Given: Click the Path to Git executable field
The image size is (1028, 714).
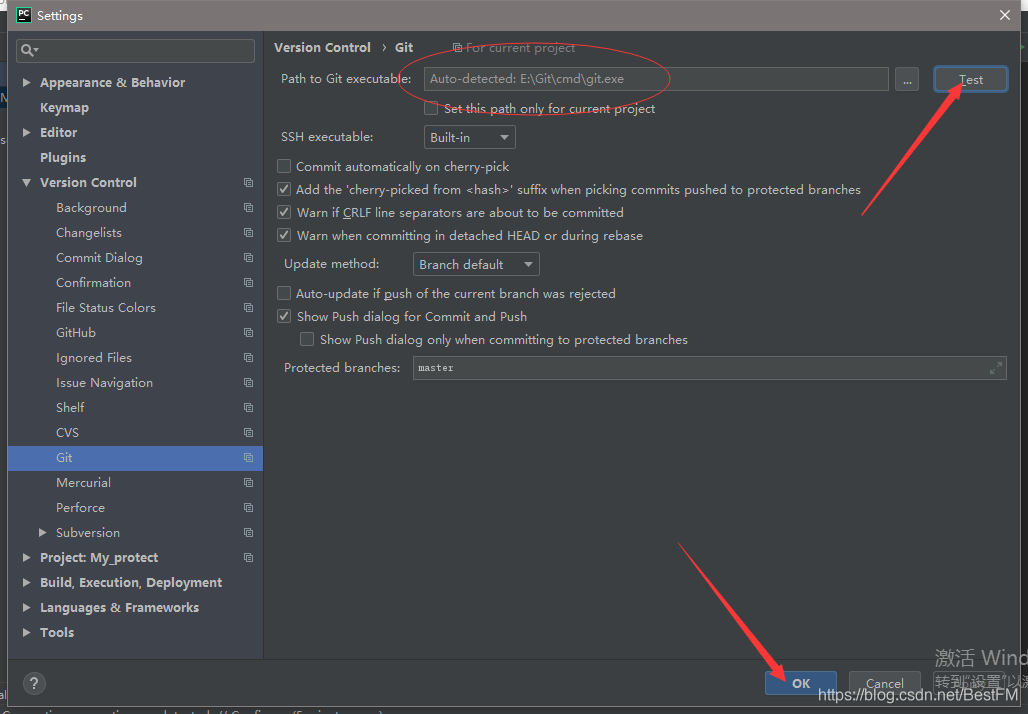Looking at the screenshot, I should pos(656,79).
